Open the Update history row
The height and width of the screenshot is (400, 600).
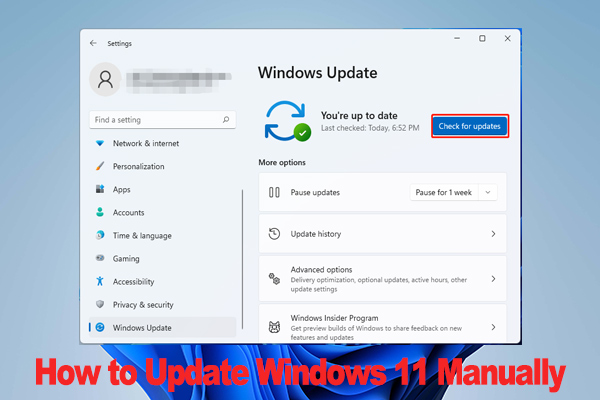click(383, 234)
